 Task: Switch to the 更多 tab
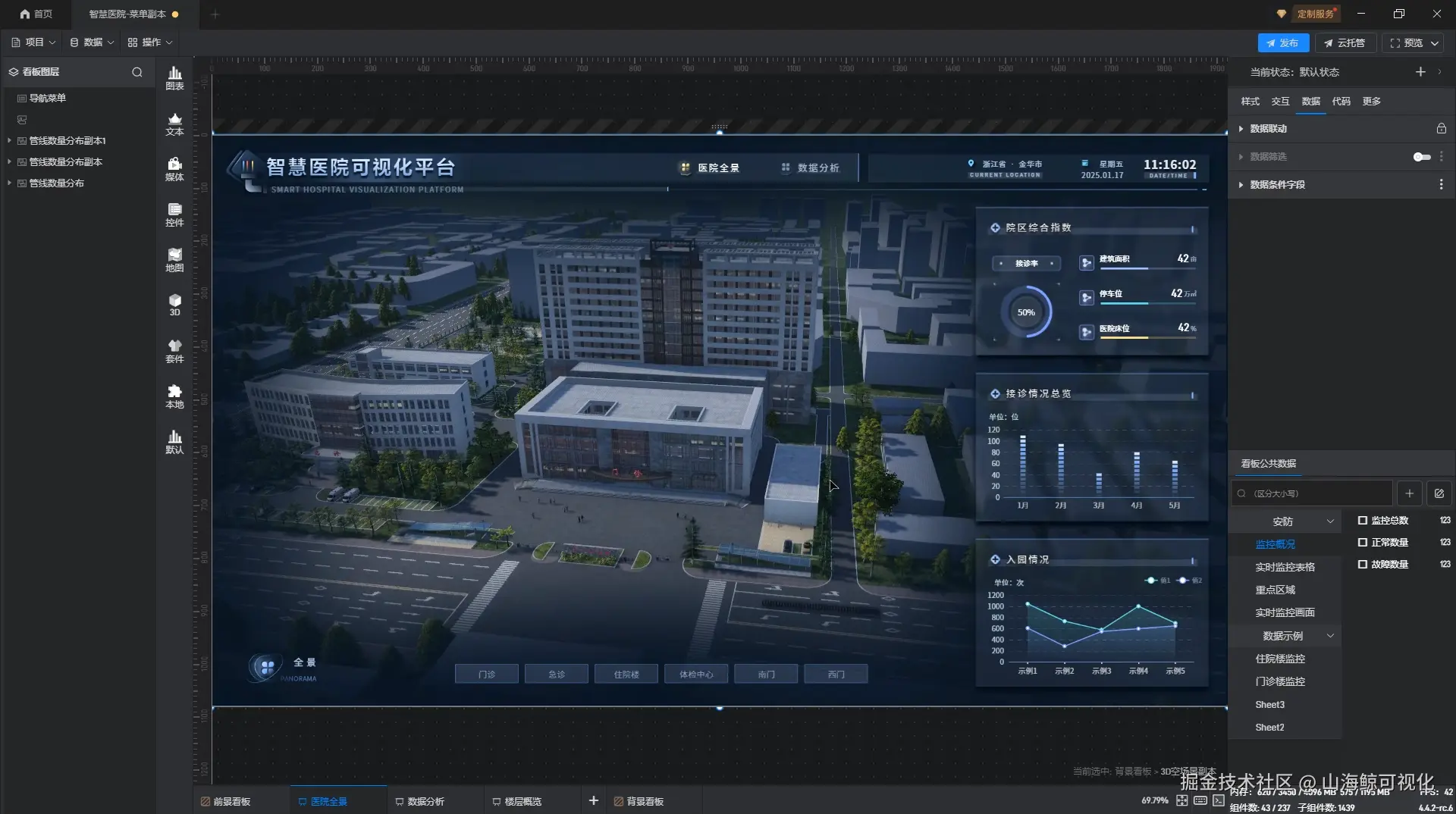pos(1371,102)
